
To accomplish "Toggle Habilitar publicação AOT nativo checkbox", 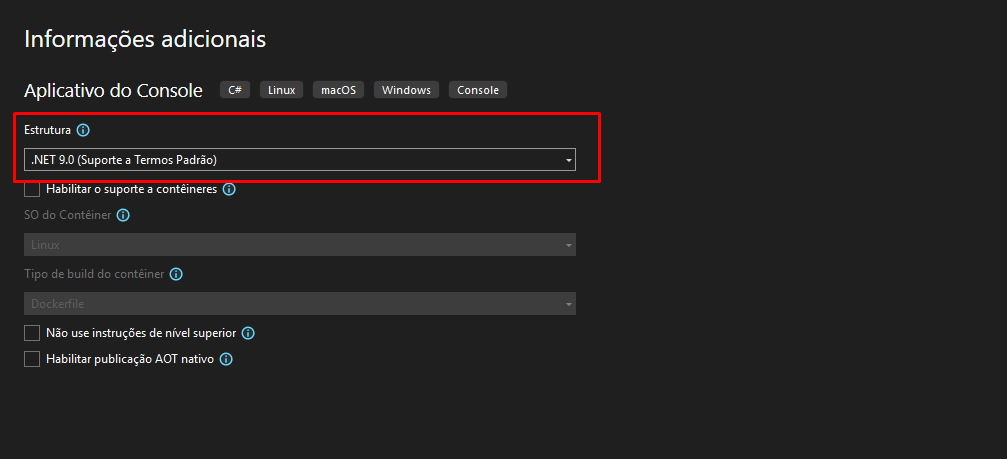I will pos(32,359).
